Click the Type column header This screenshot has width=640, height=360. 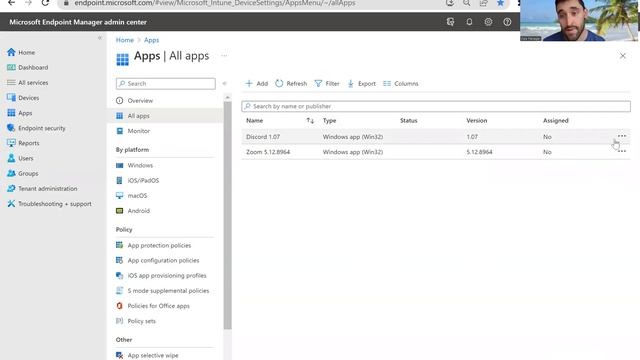click(x=329, y=120)
